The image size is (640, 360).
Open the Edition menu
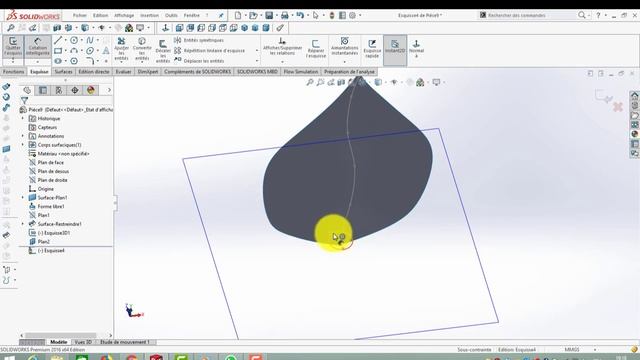tap(100, 15)
